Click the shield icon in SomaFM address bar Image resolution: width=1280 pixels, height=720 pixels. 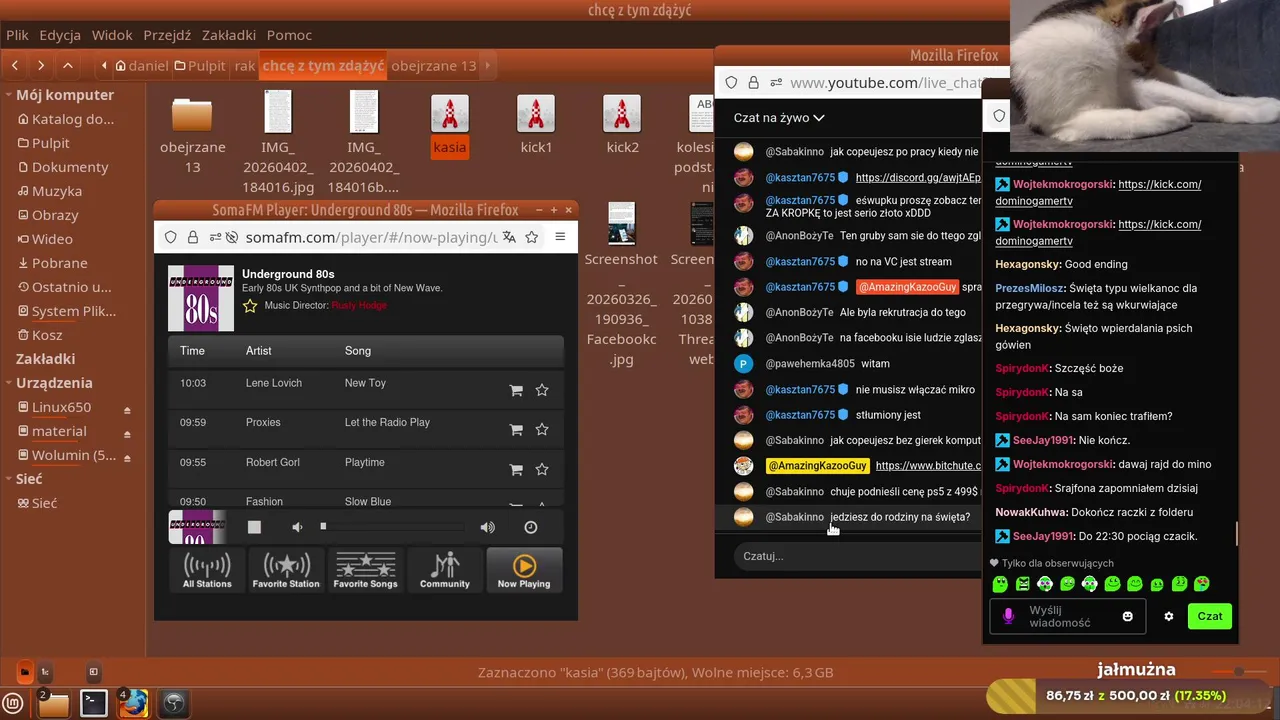click(x=170, y=237)
